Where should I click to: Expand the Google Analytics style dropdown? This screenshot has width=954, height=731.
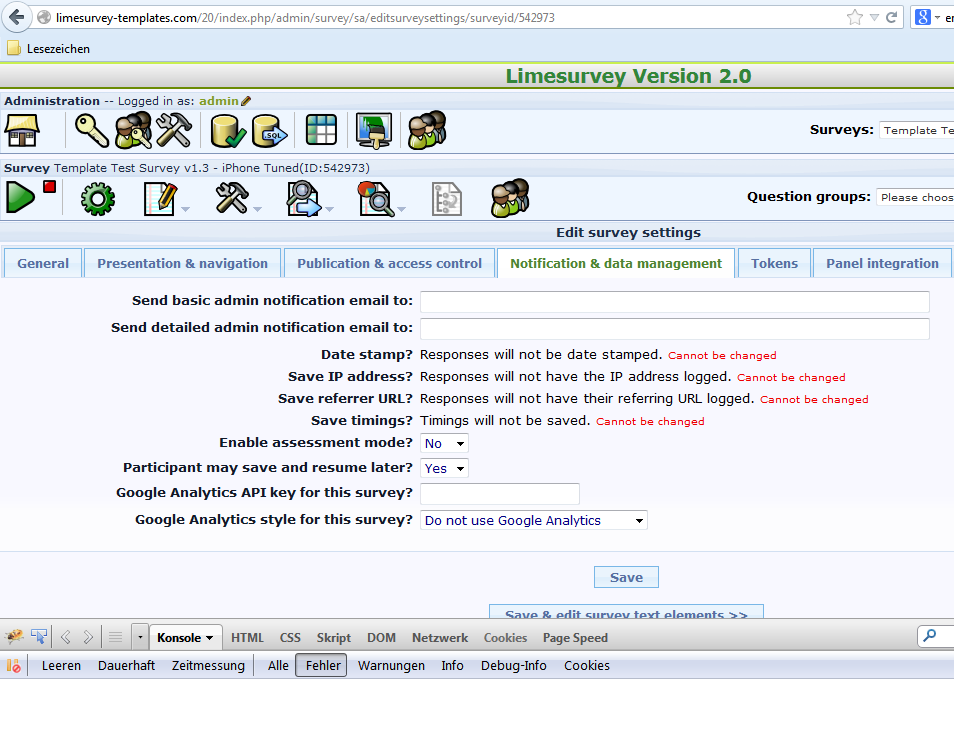[x=534, y=520]
